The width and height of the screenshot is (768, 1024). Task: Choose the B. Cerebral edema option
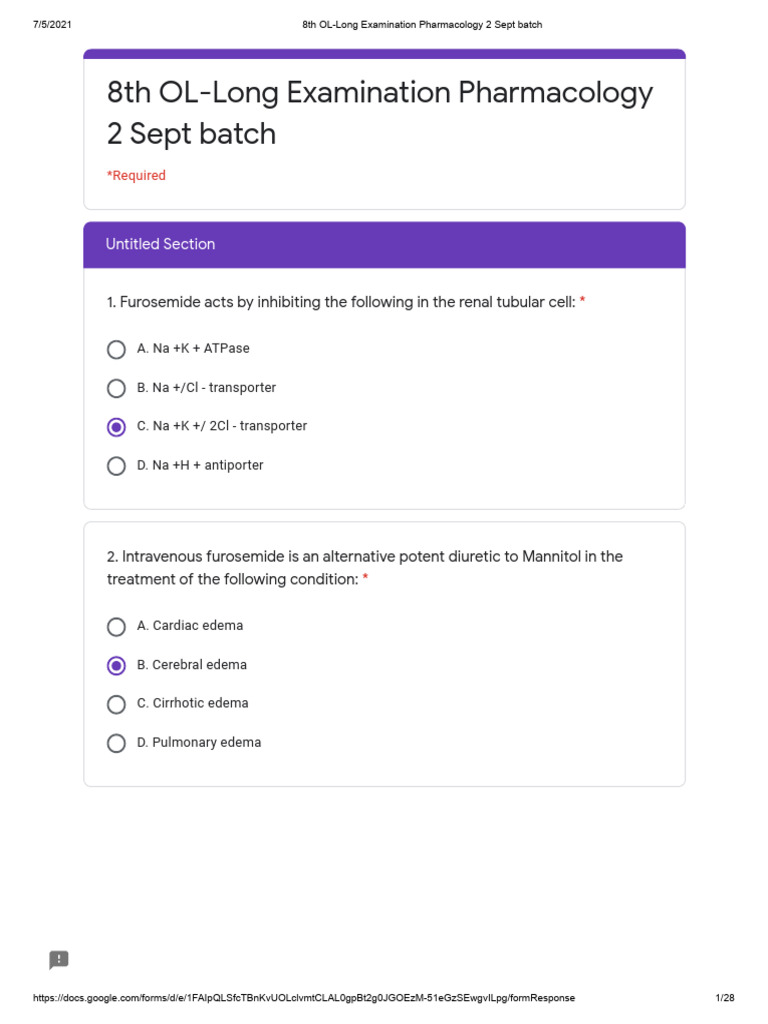pyautogui.click(x=117, y=666)
